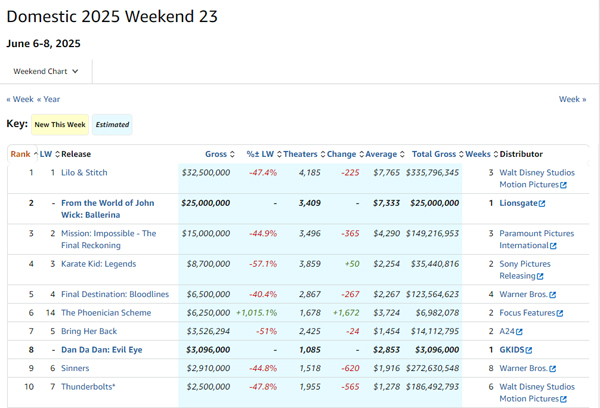Click the Estimated key badge
The image size is (600, 408).
[x=112, y=124]
